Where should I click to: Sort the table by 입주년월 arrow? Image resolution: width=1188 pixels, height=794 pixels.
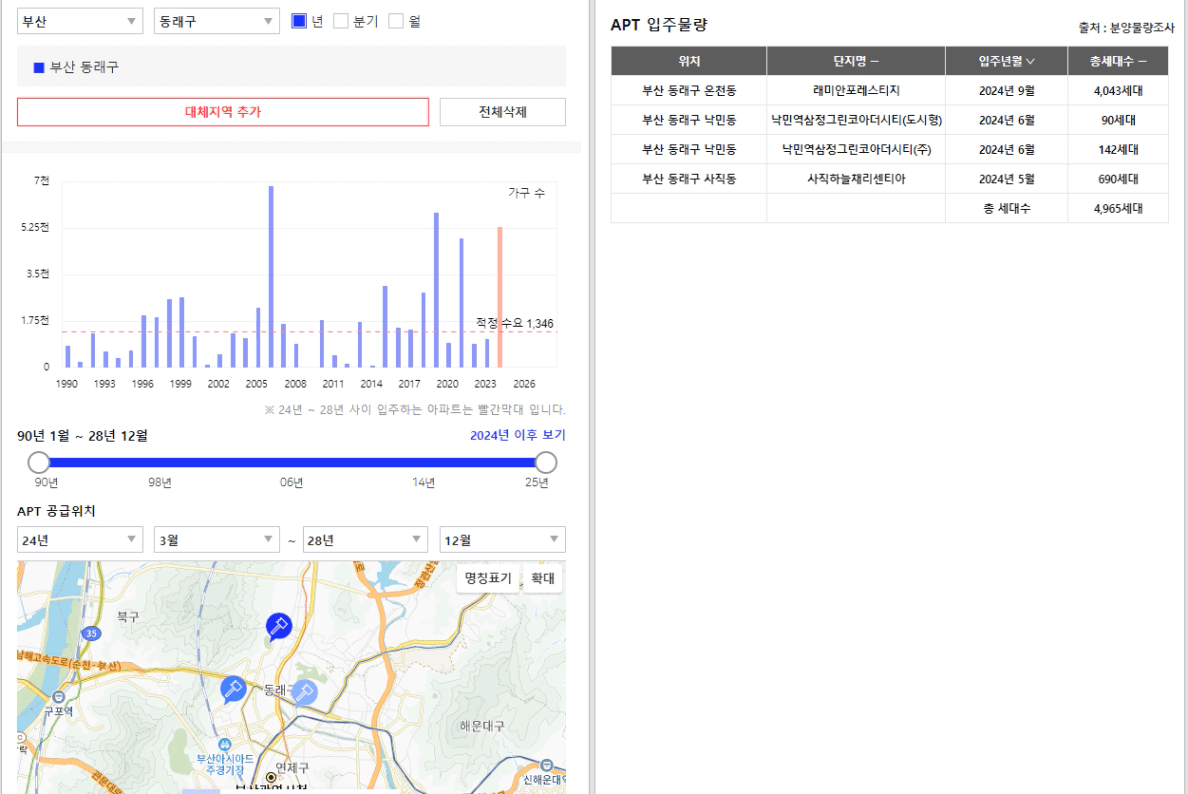[1030, 61]
